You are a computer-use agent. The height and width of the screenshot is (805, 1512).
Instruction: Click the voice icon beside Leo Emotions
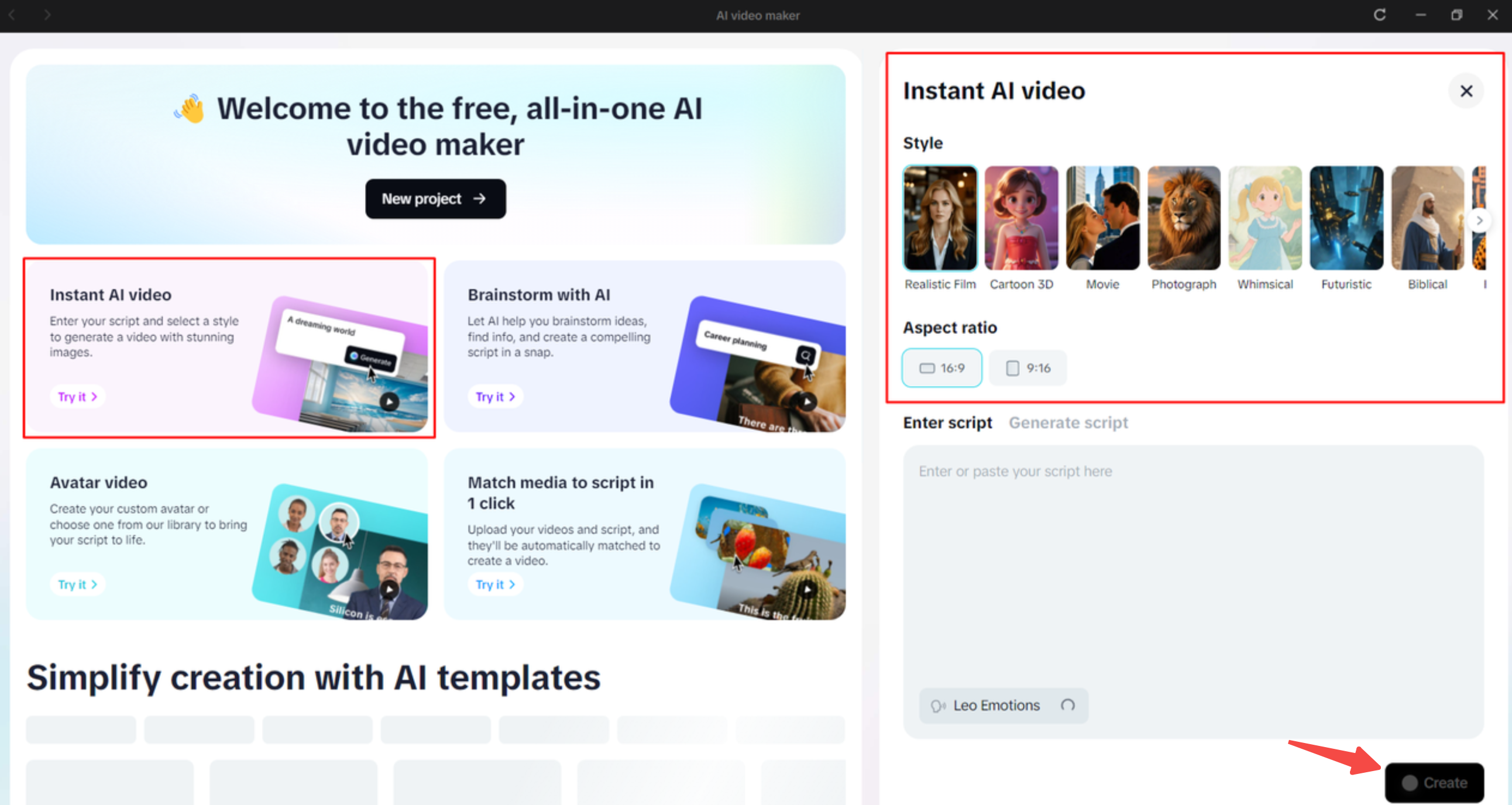pyautogui.click(x=939, y=706)
